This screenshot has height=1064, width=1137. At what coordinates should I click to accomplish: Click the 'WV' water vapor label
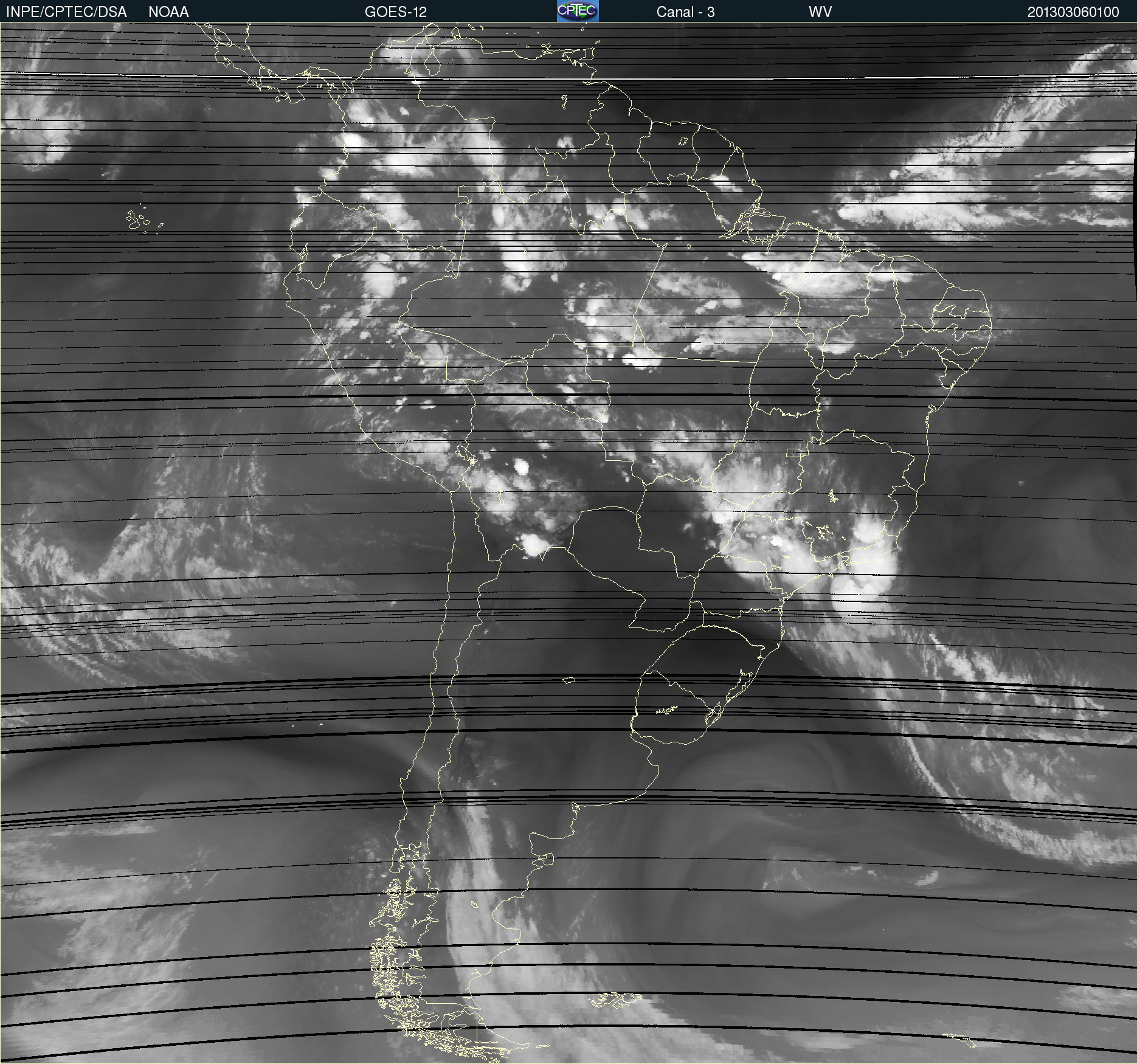820,12
